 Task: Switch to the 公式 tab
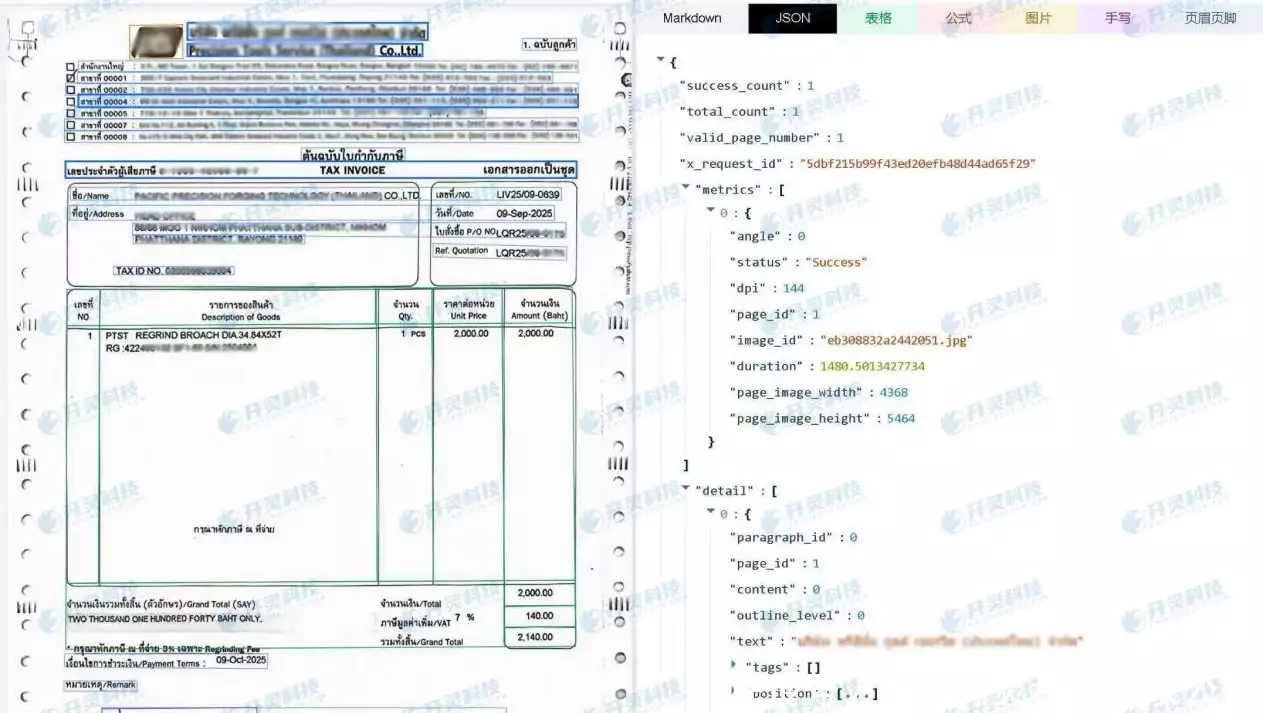pyautogui.click(x=958, y=18)
